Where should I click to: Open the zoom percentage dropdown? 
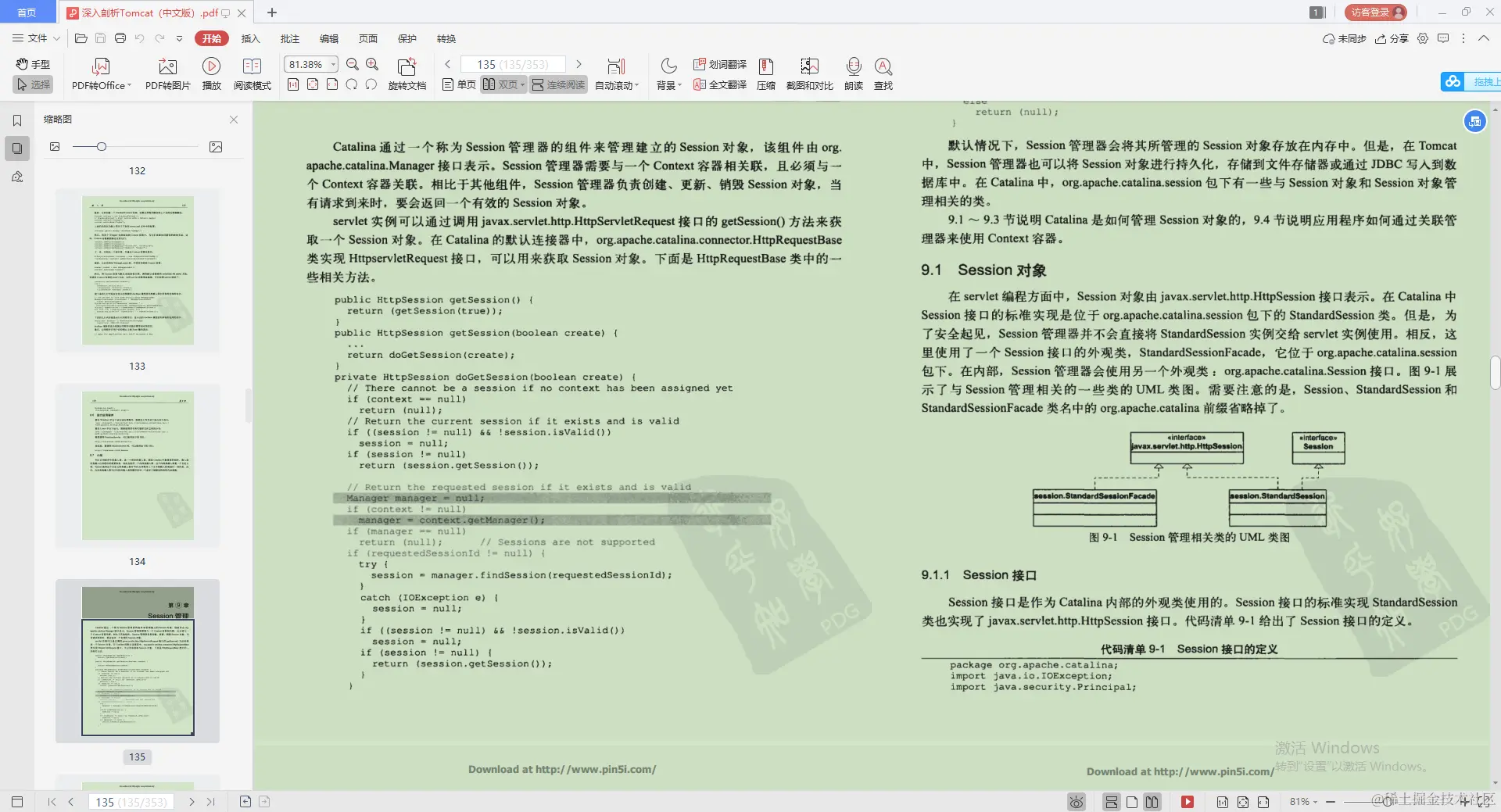(331, 64)
